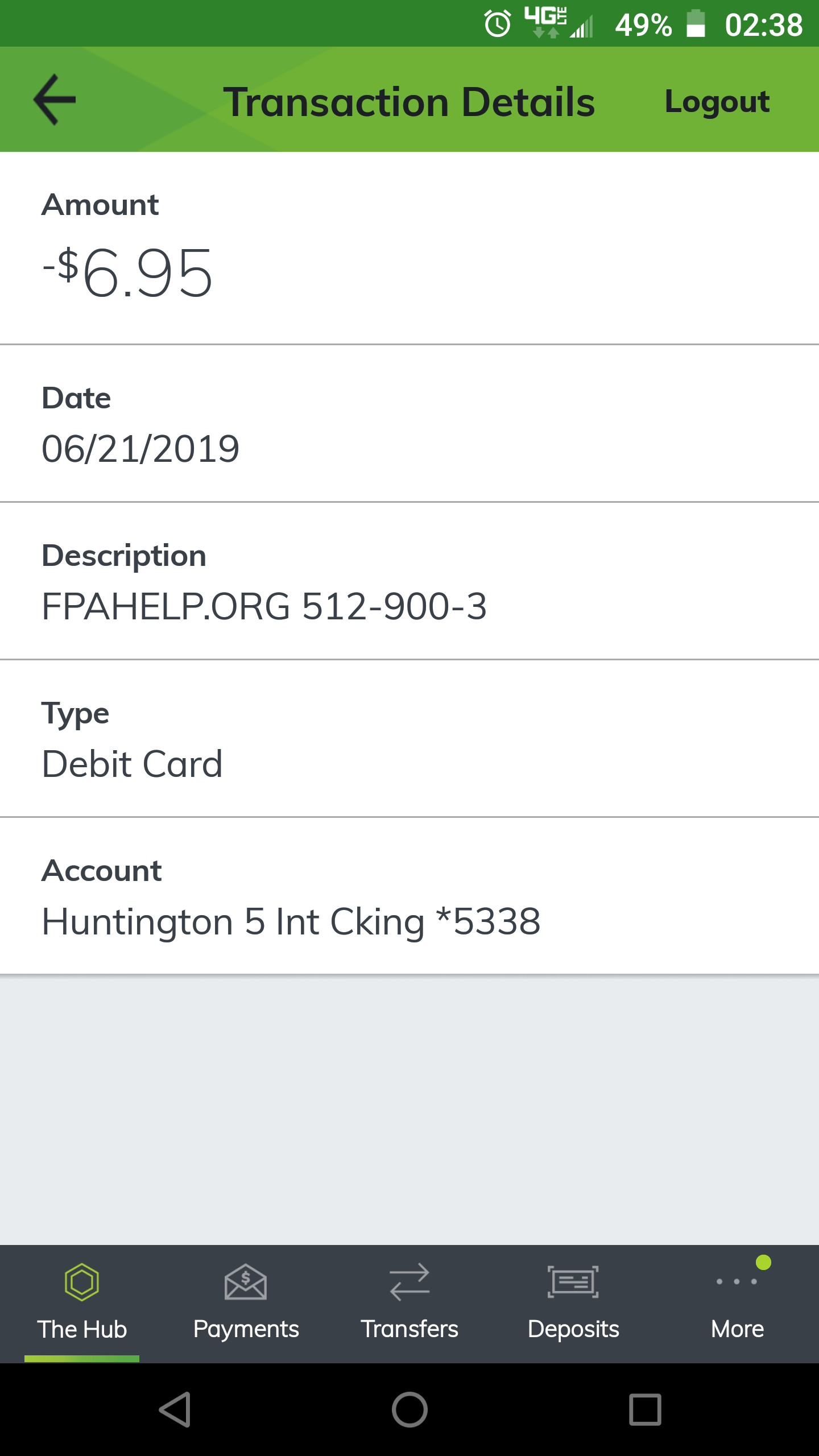Go back using the header arrow
The image size is (819, 1456).
(55, 100)
